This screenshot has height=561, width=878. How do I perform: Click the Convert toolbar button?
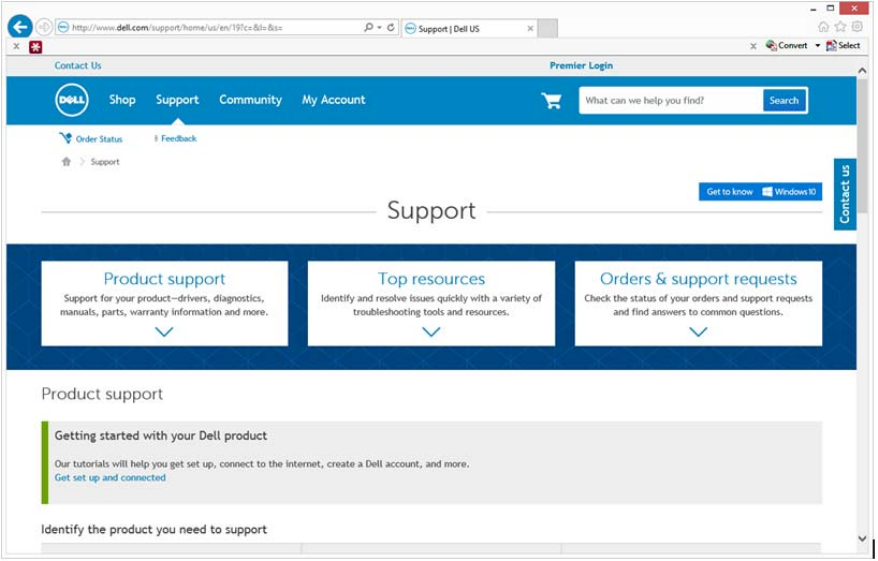point(787,45)
